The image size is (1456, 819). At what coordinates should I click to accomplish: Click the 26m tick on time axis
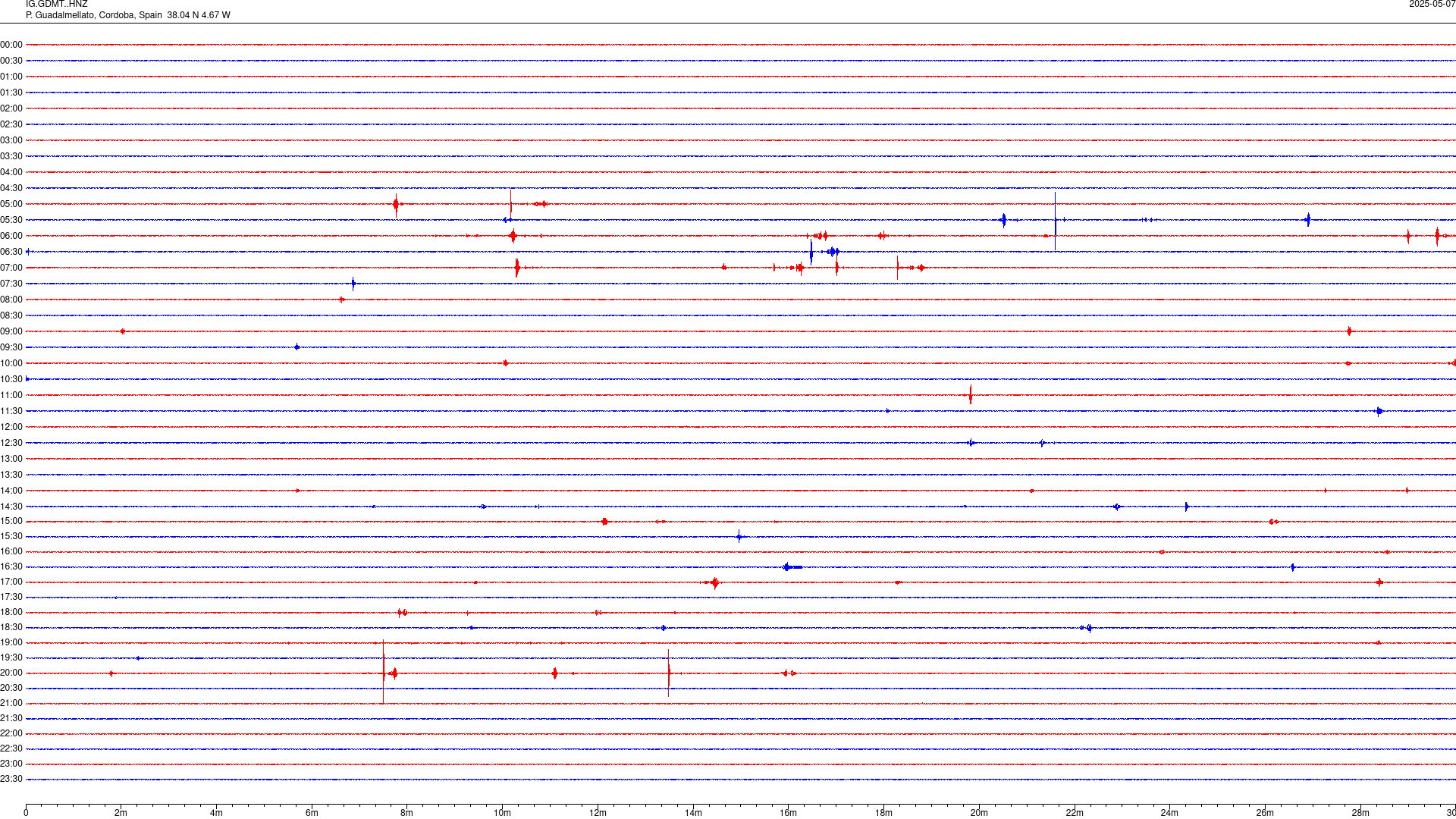(1265, 813)
